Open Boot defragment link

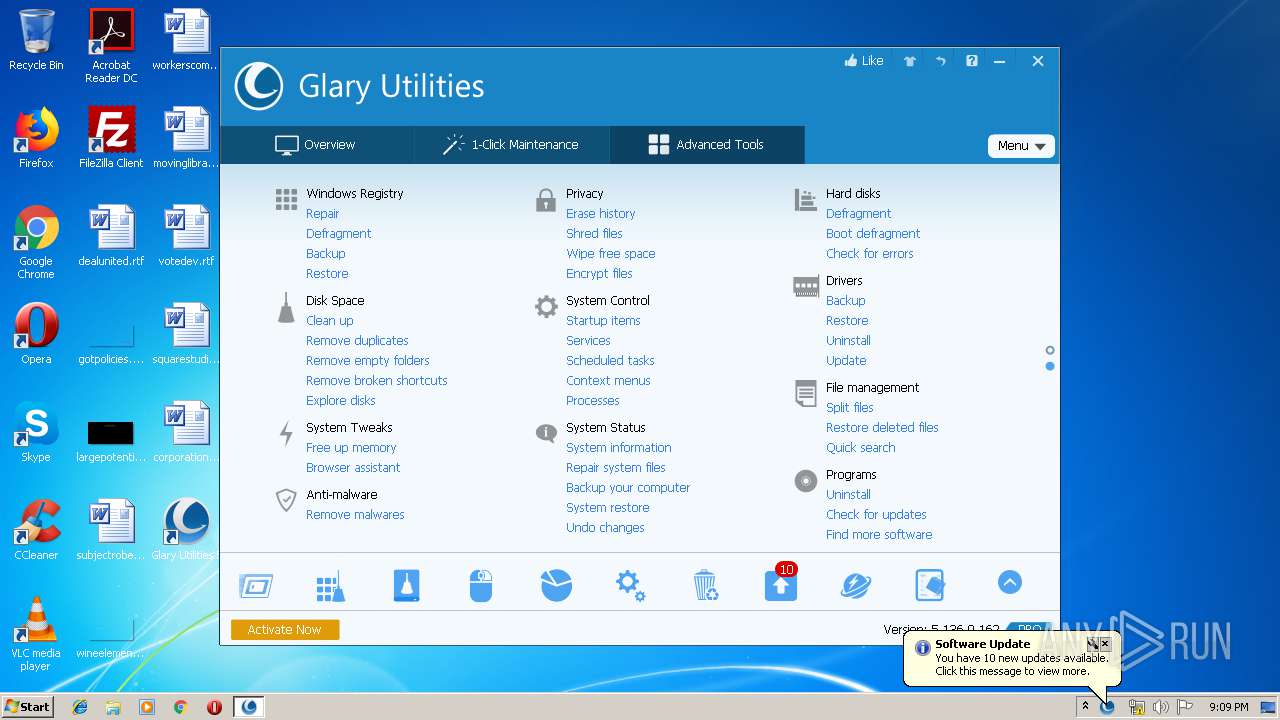873,234
